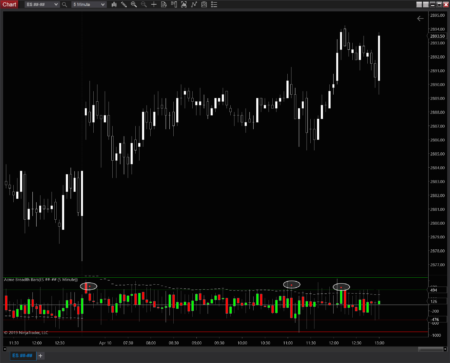Select the drawing tools pencil icon
This screenshot has width=450, height=363.
tap(124, 4)
